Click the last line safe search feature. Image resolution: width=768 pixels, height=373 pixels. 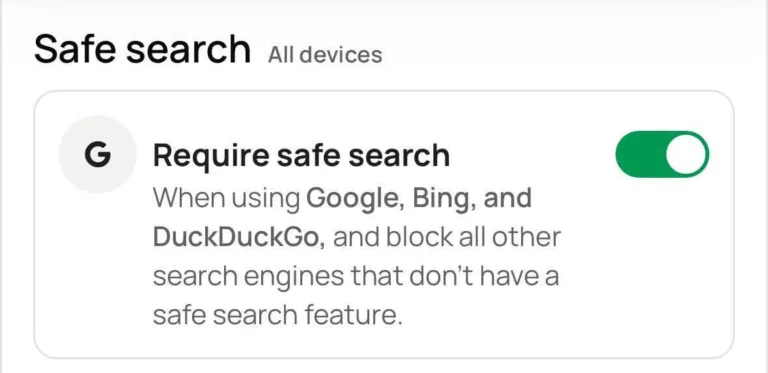pos(277,315)
